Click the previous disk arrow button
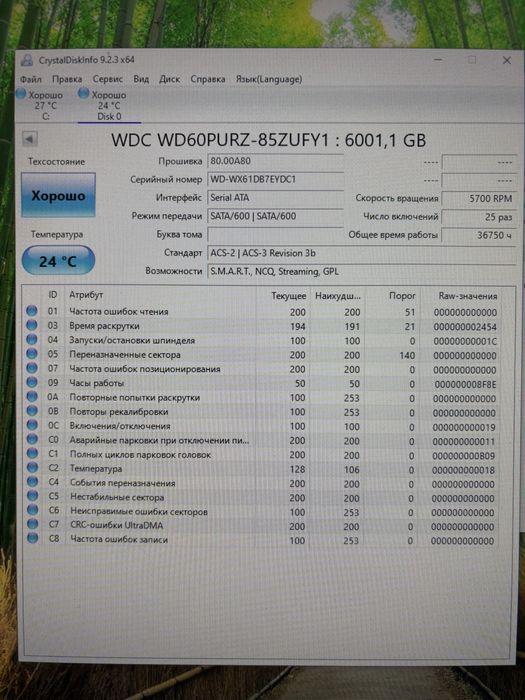Viewport: 525px width, 700px height. 30,139
